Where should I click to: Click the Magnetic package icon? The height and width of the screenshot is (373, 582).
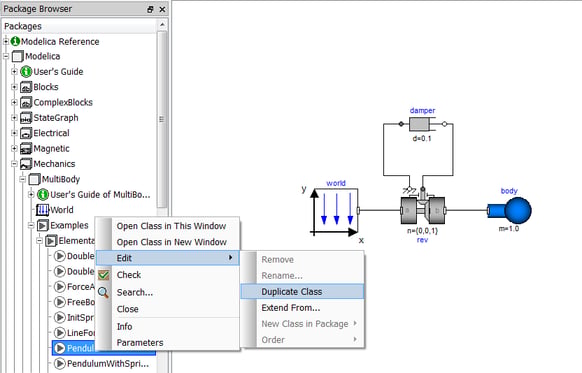point(26,148)
